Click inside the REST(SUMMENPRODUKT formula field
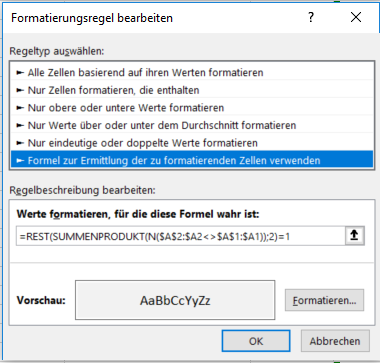The image size is (380, 363). pos(180,236)
